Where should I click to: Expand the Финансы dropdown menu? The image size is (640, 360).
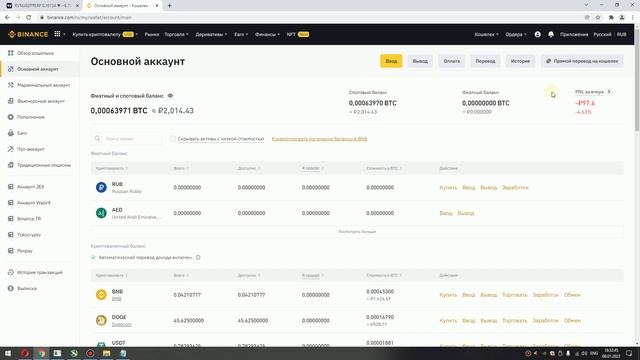(x=267, y=34)
